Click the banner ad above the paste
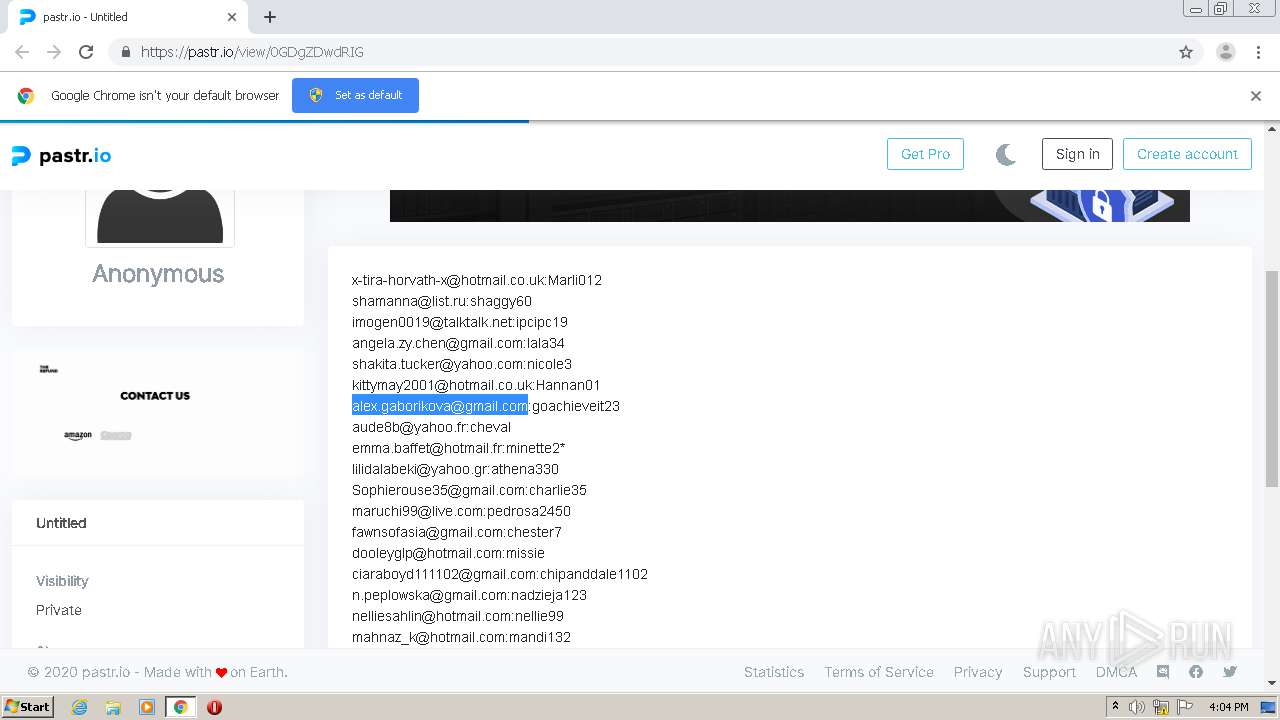This screenshot has width=1280, height=720. point(790,205)
